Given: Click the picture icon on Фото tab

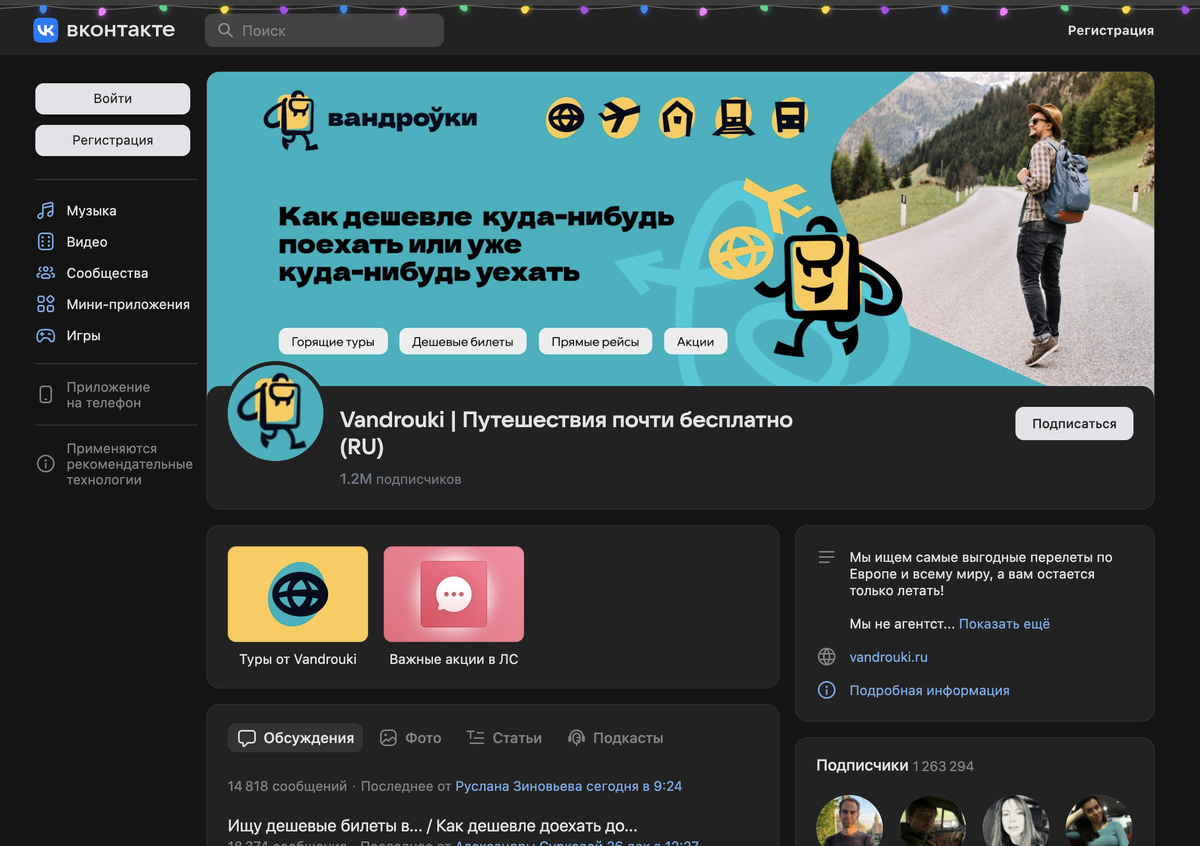Looking at the screenshot, I should 389,738.
